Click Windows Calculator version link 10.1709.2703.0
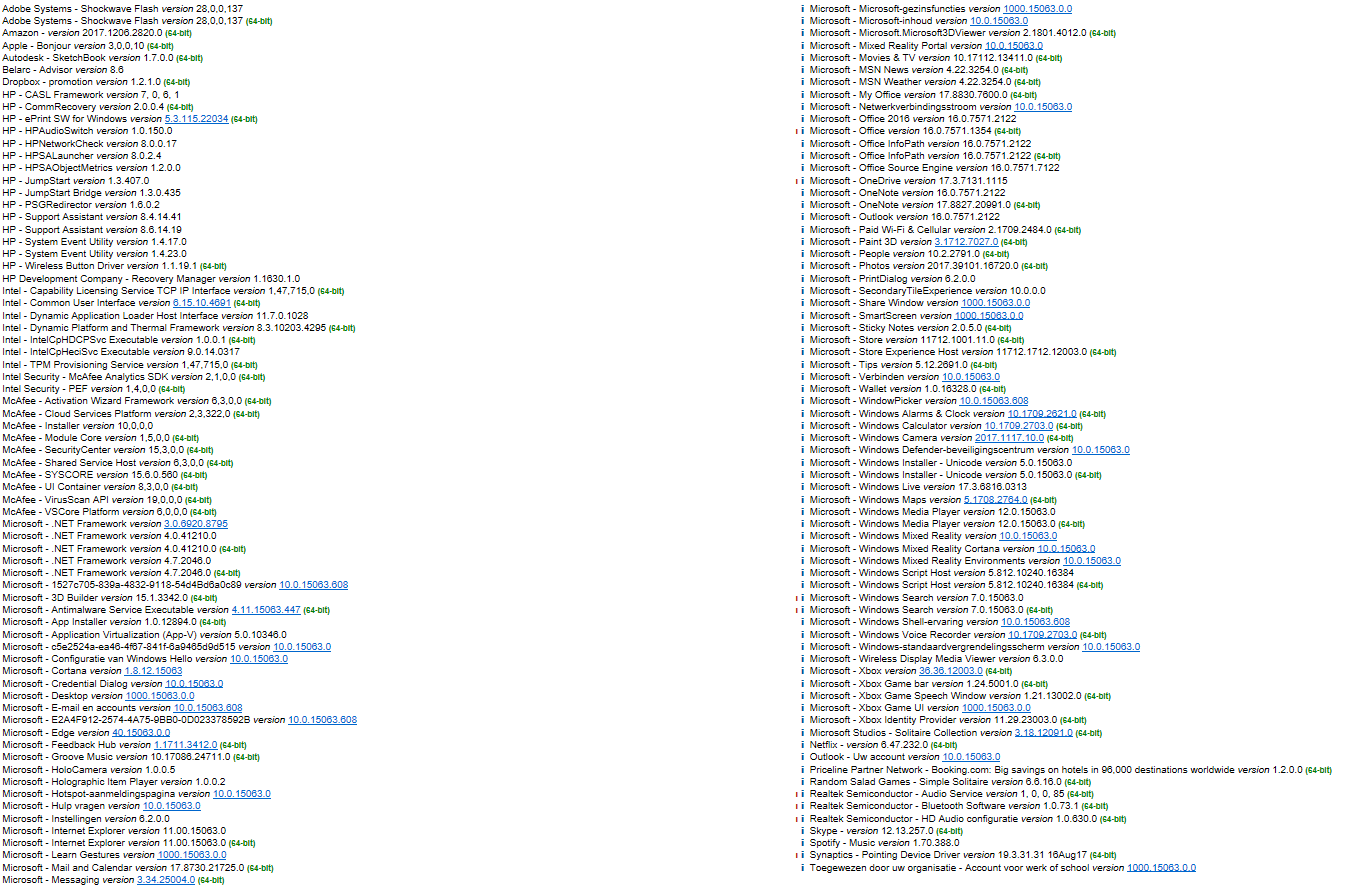1345x888 pixels. (x=1019, y=426)
